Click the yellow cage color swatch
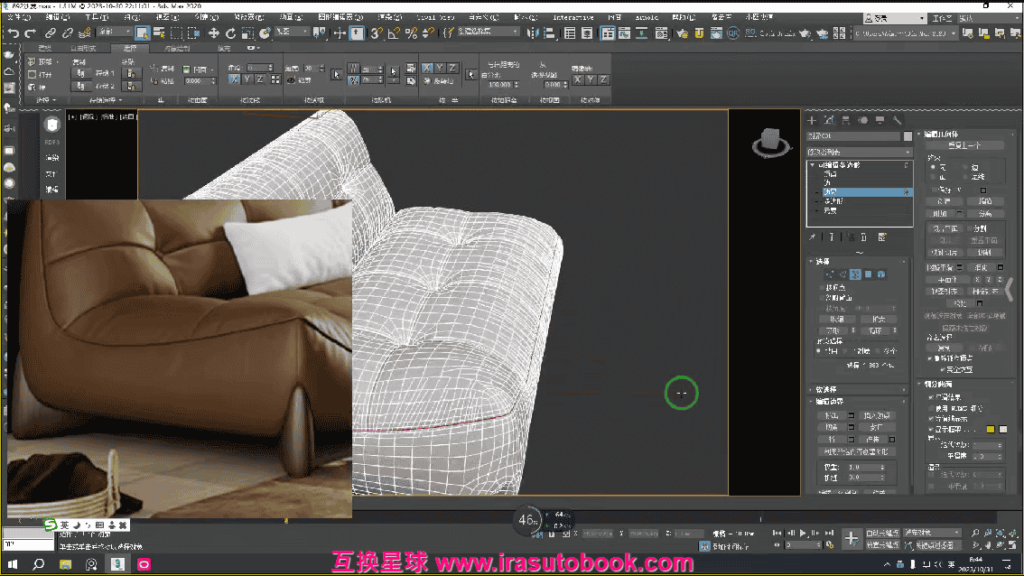The width and height of the screenshot is (1024, 576). pyautogui.click(x=991, y=429)
